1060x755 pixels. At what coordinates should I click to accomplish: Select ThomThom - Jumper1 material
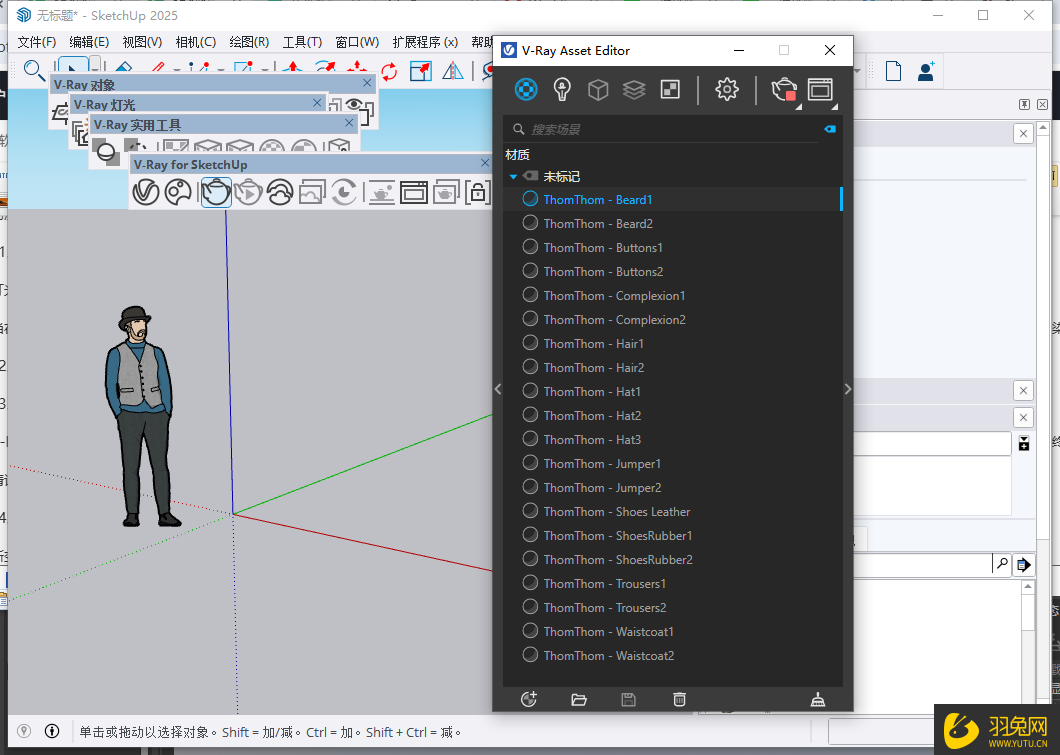(673, 464)
